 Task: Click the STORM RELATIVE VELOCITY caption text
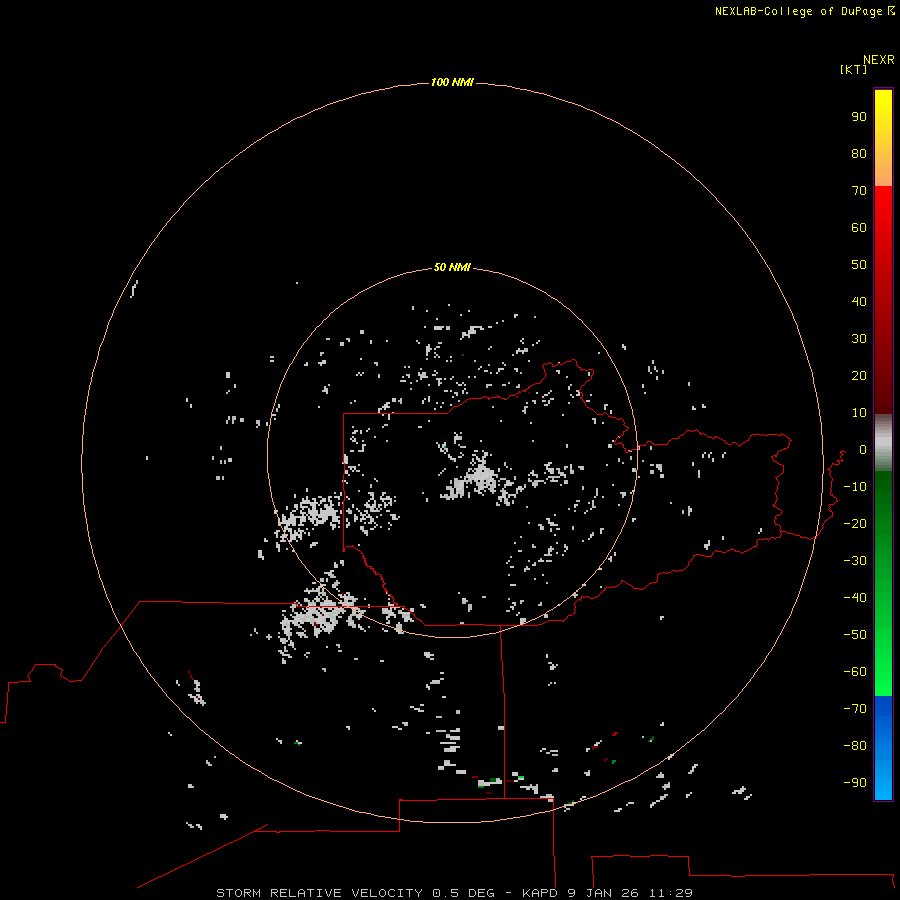(319, 893)
